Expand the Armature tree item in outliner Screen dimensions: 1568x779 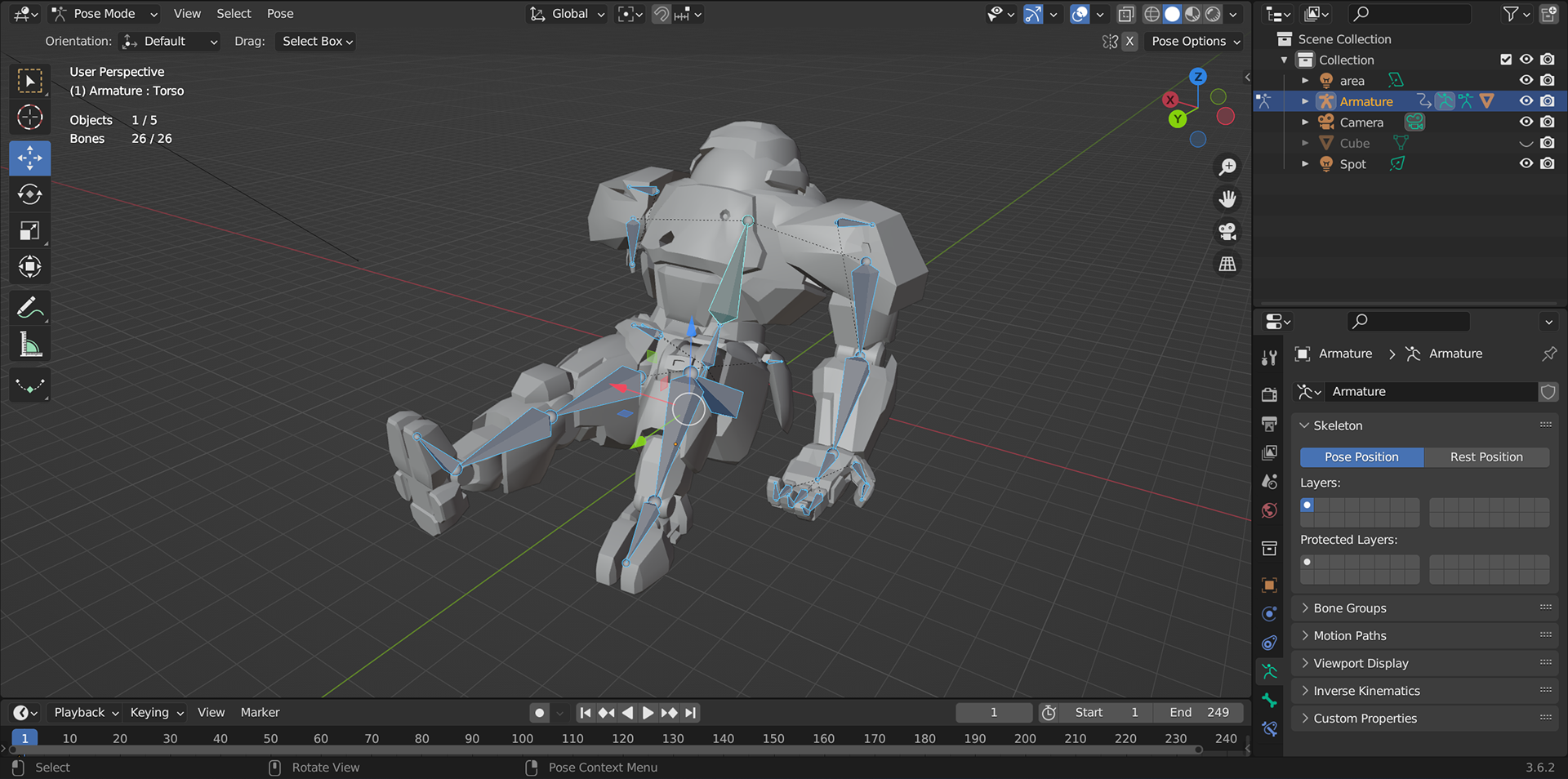pyautogui.click(x=1305, y=101)
